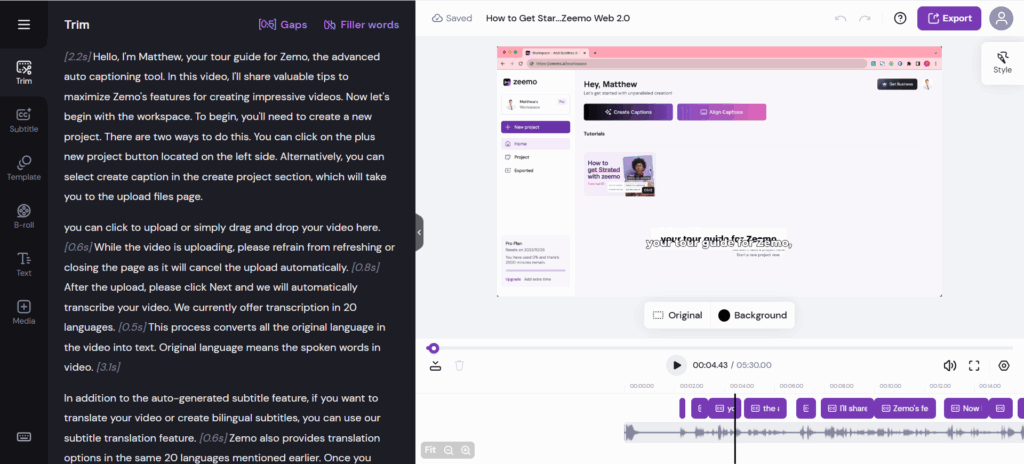
Task: Select the Background canvas option
Action: point(752,315)
